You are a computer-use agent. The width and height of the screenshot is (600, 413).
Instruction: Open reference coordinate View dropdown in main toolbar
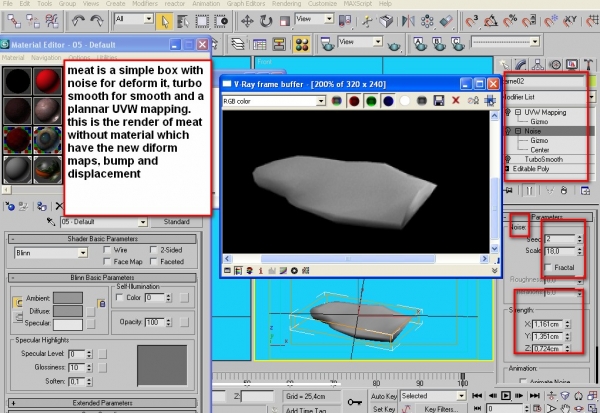(x=329, y=18)
